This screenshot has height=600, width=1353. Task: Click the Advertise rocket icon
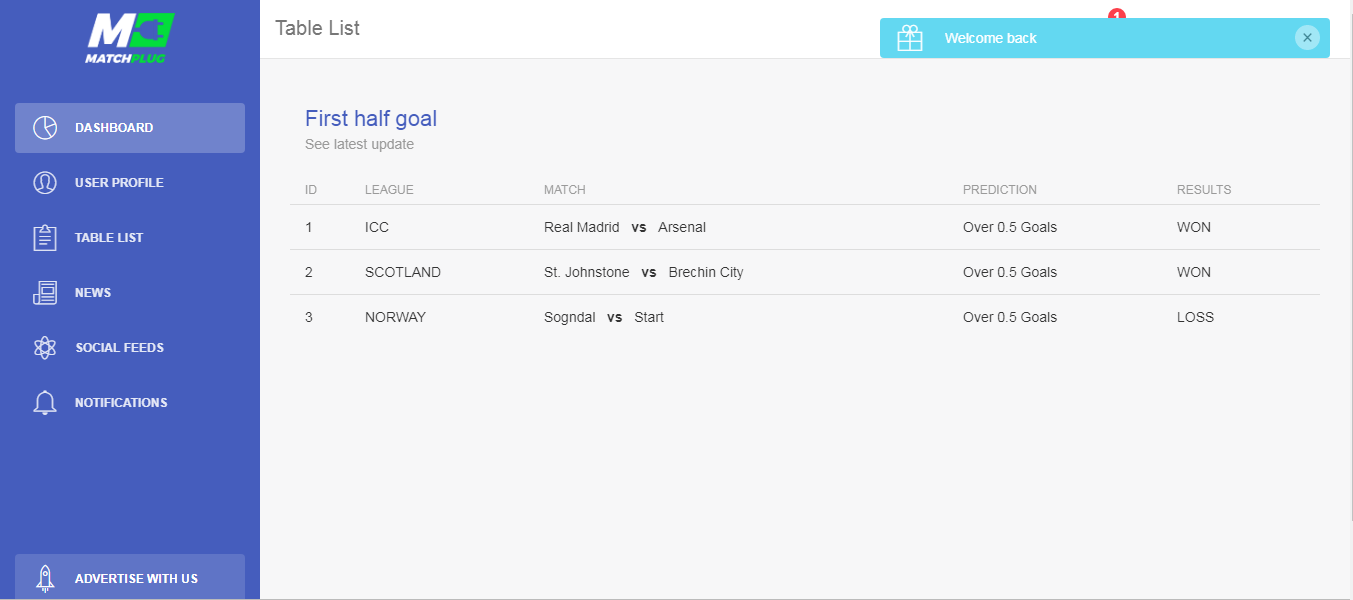point(45,578)
